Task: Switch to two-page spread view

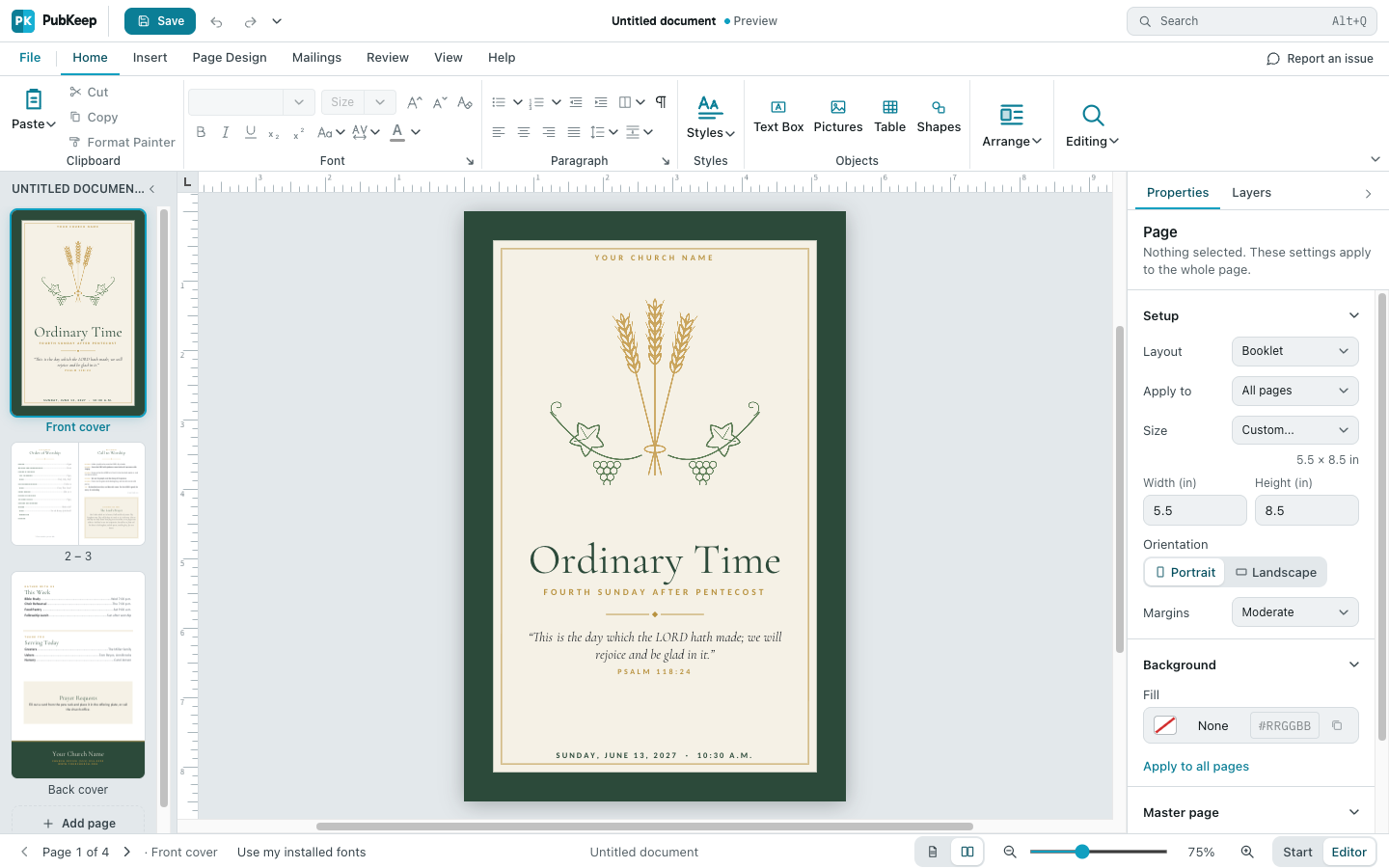Action: pyautogui.click(x=967, y=852)
